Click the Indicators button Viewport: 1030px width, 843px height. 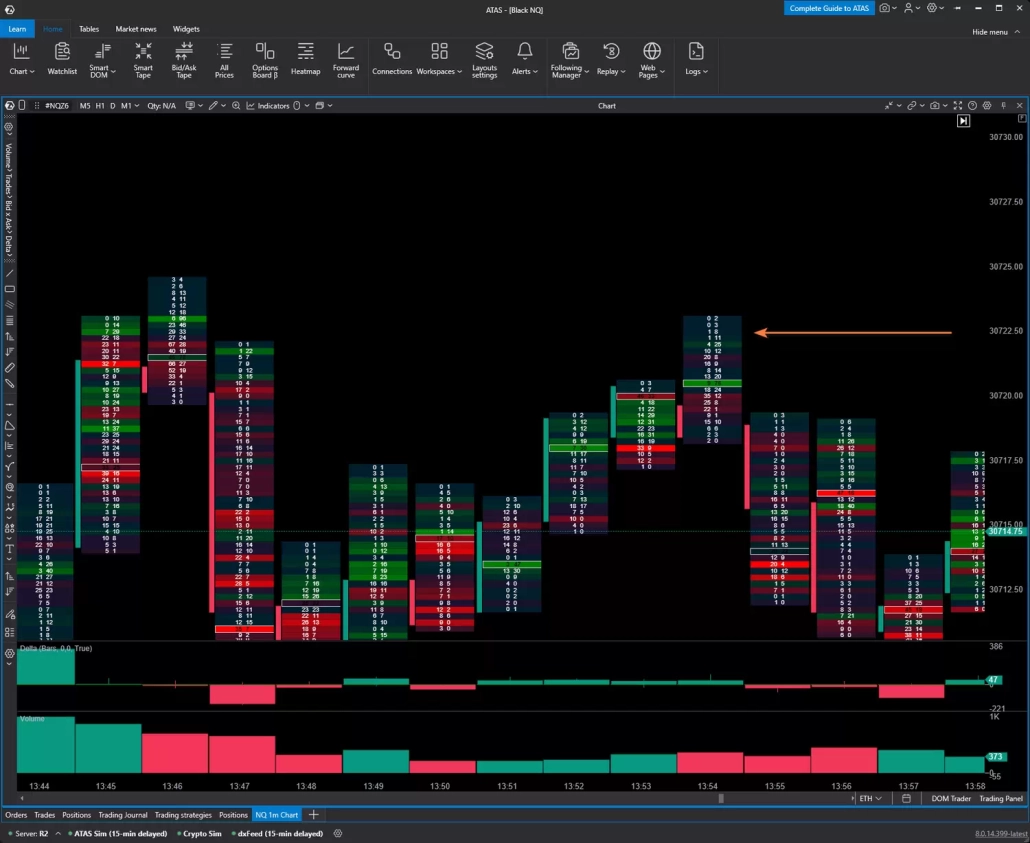tap(268, 106)
